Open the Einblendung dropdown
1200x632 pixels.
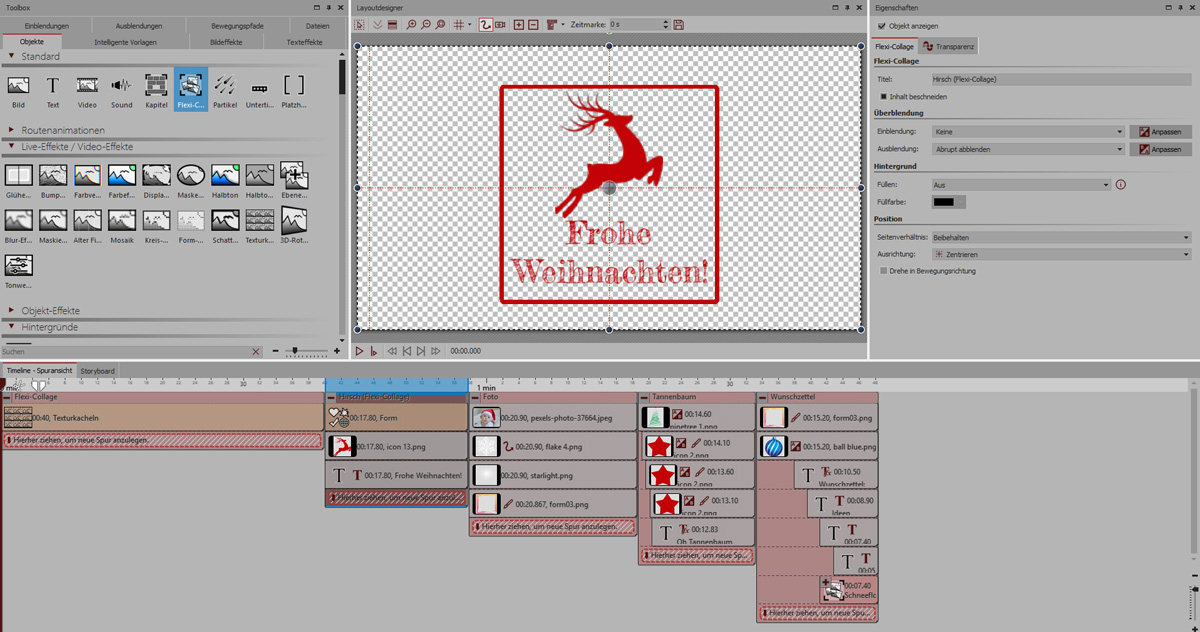(1028, 132)
